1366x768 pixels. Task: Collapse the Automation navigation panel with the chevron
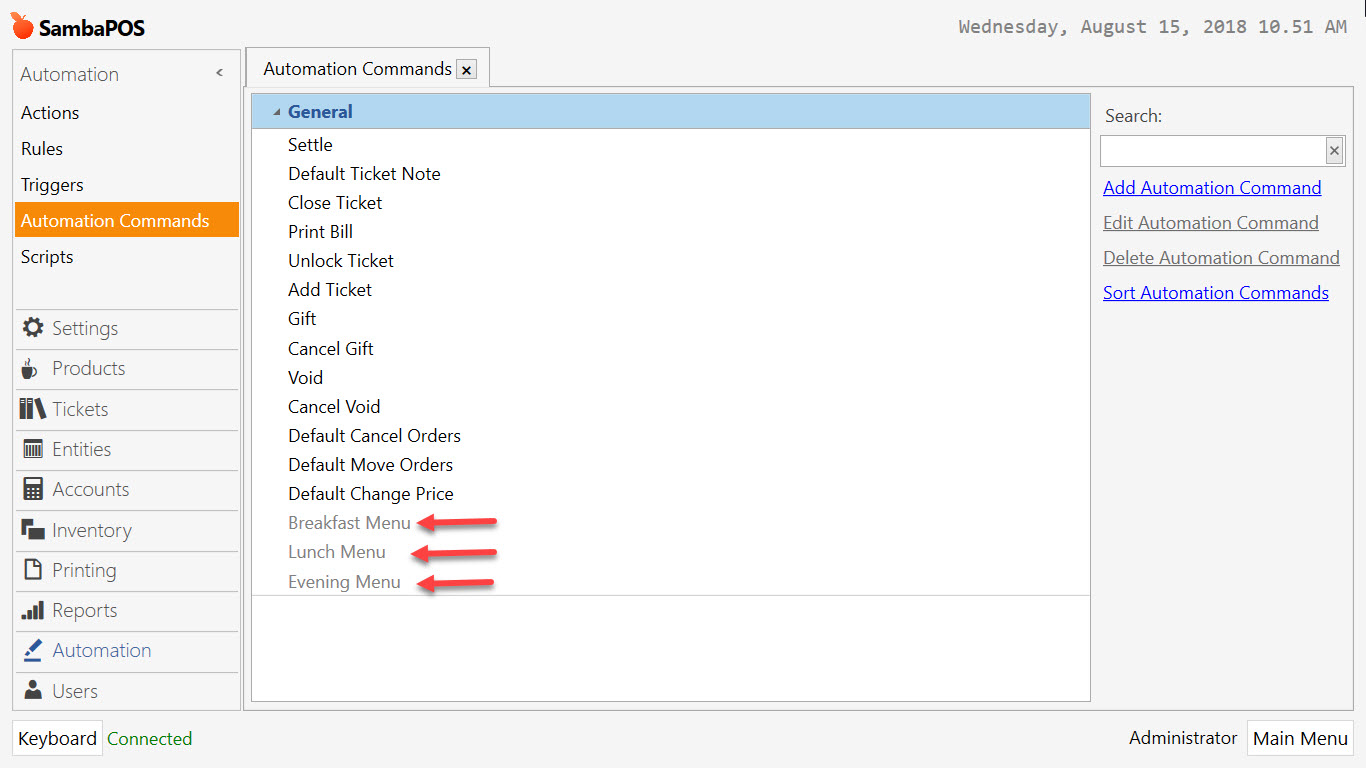219,72
